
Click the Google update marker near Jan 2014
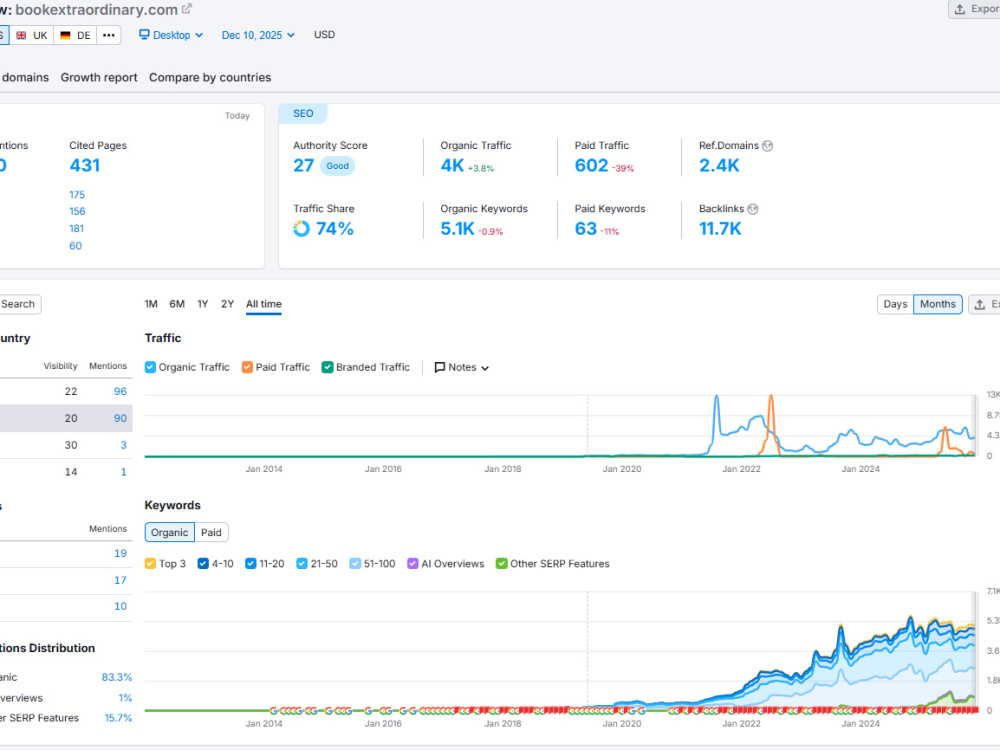274,710
